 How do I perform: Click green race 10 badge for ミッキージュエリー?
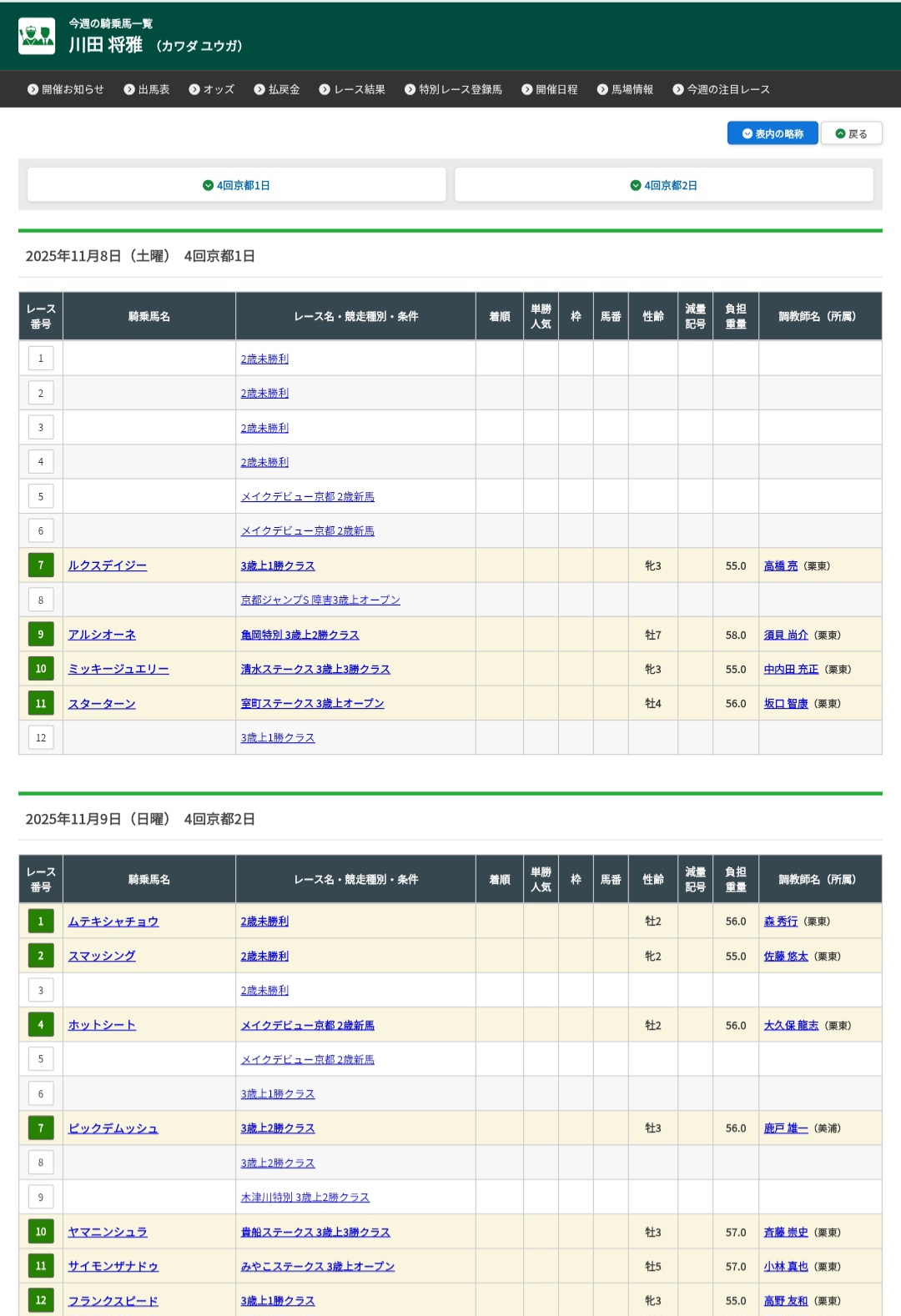[x=41, y=669]
